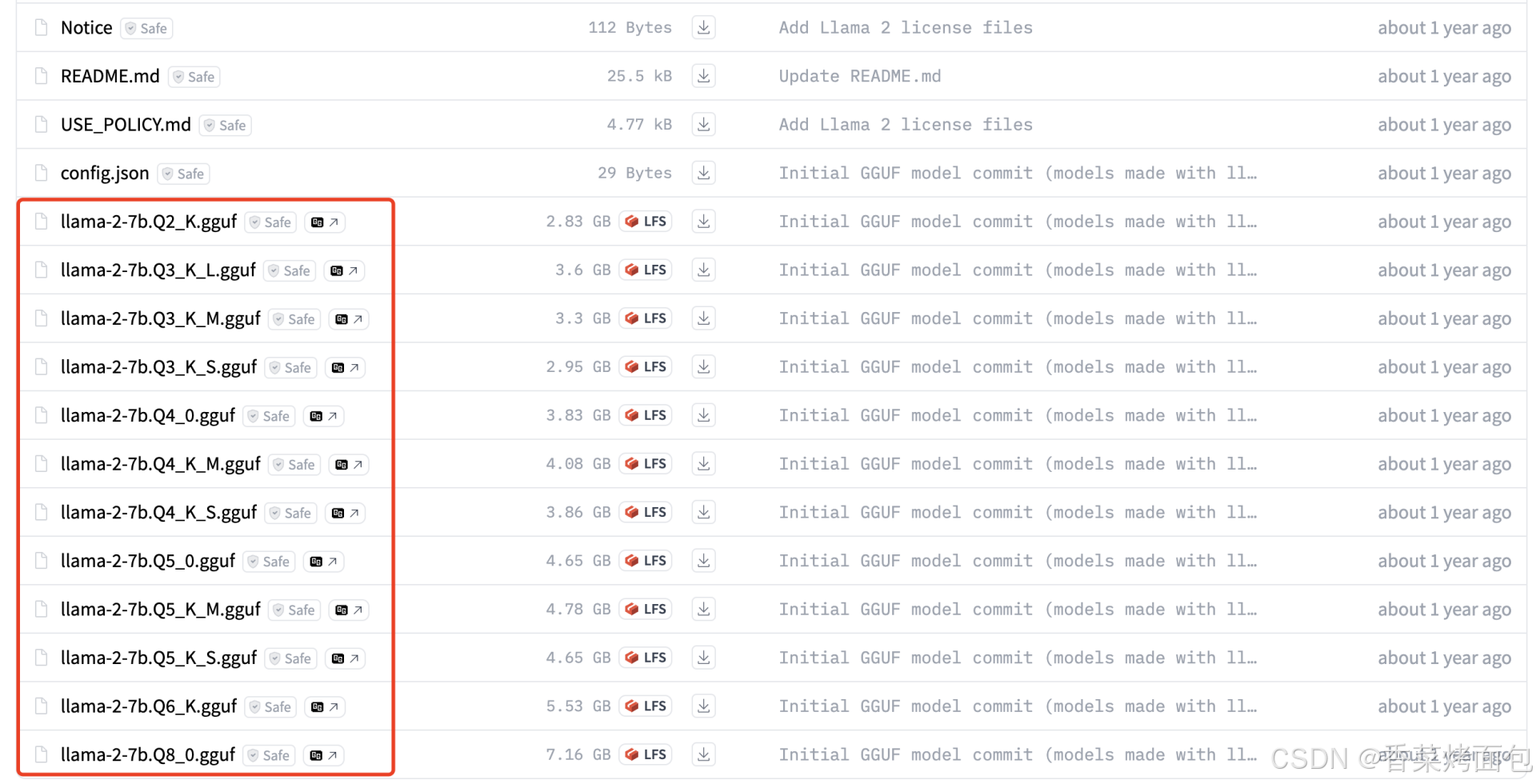This screenshot has width=1536, height=784.
Task: Open the README.md file link
Action: click(x=110, y=76)
